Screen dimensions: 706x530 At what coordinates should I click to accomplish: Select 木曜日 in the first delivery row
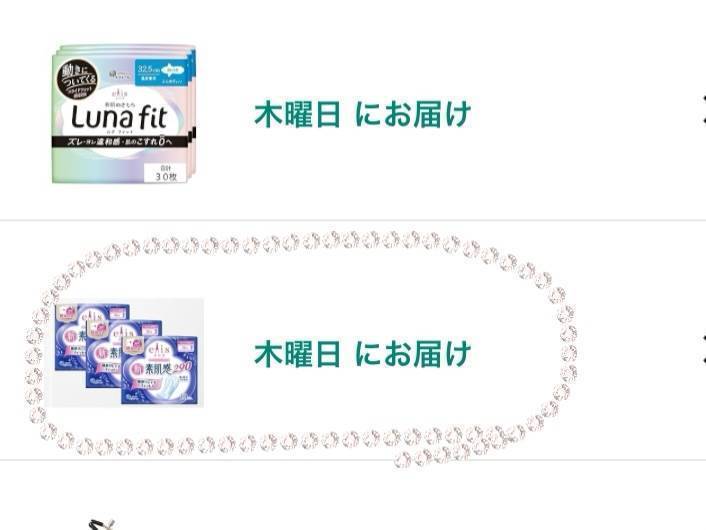pos(297,114)
